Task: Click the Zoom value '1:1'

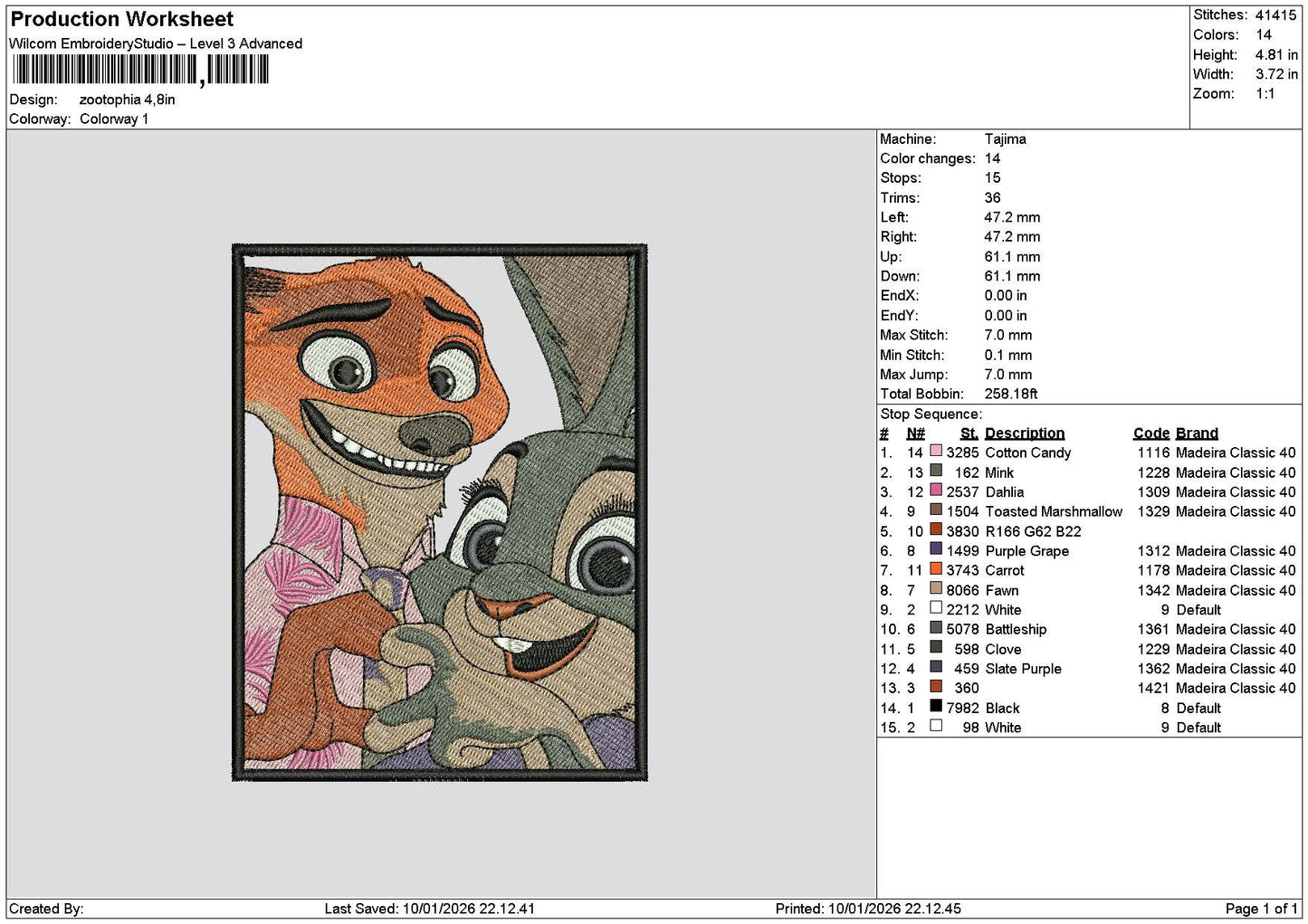Action: pyautogui.click(x=1265, y=94)
